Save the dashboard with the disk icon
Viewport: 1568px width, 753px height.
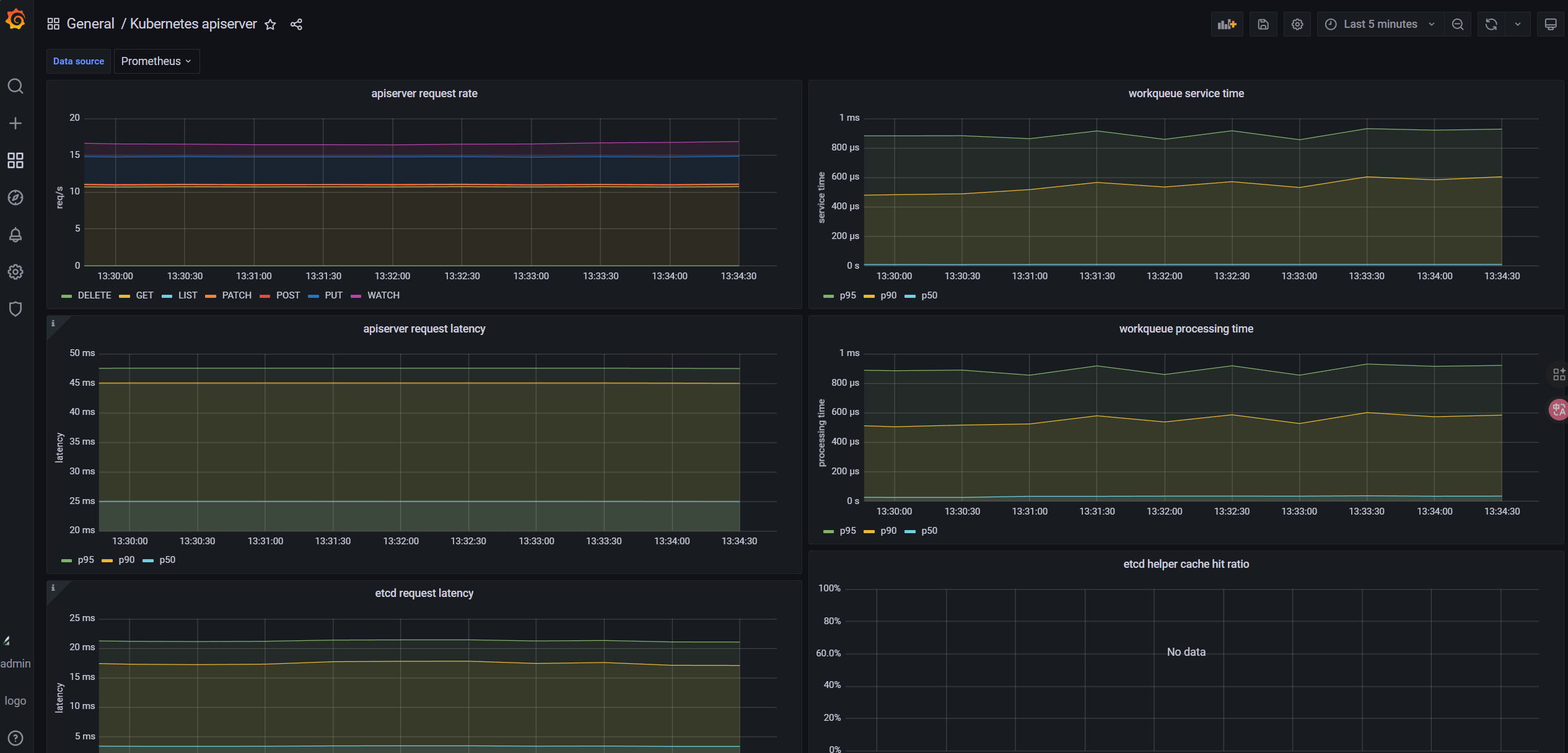point(1263,24)
